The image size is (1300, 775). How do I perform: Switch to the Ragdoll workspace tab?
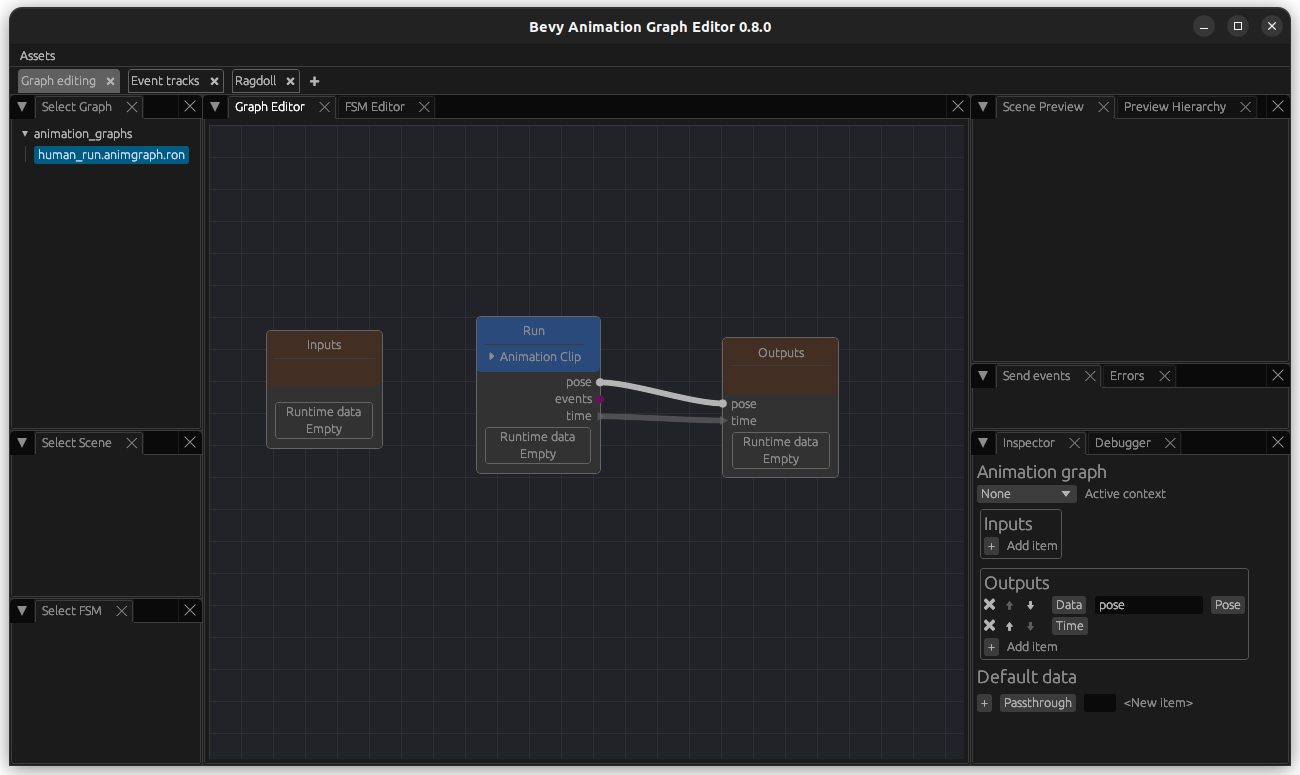click(256, 81)
